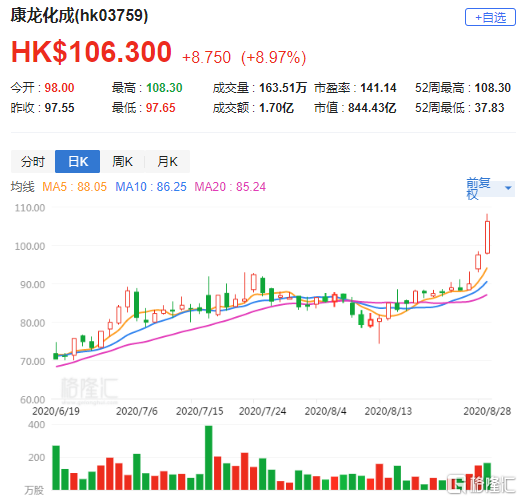Image resolution: width=522 pixels, height=501 pixels.
Task: Click the 成交额 1.70亿 turnover value
Action: coord(253,108)
